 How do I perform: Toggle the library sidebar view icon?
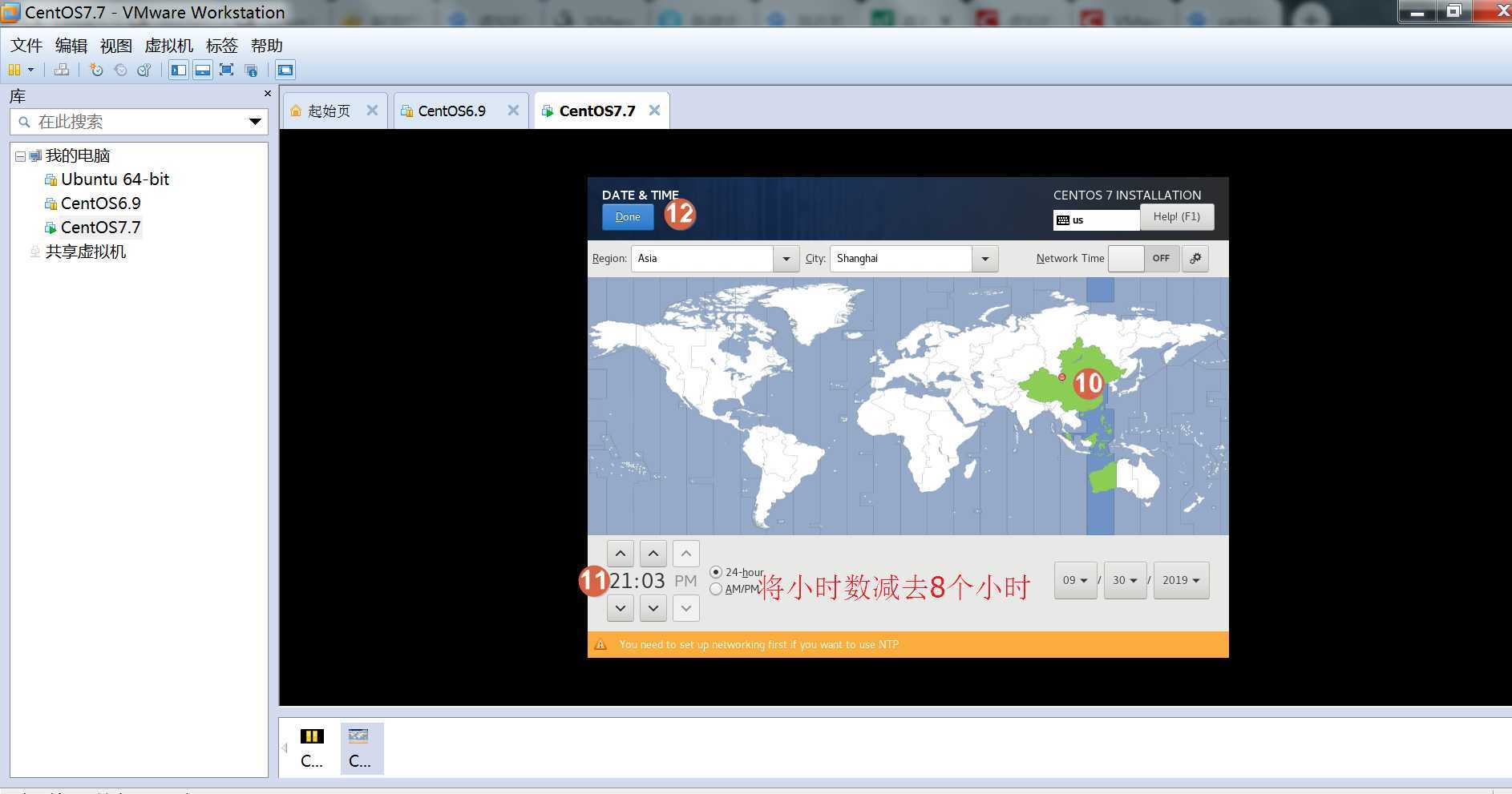coord(178,70)
